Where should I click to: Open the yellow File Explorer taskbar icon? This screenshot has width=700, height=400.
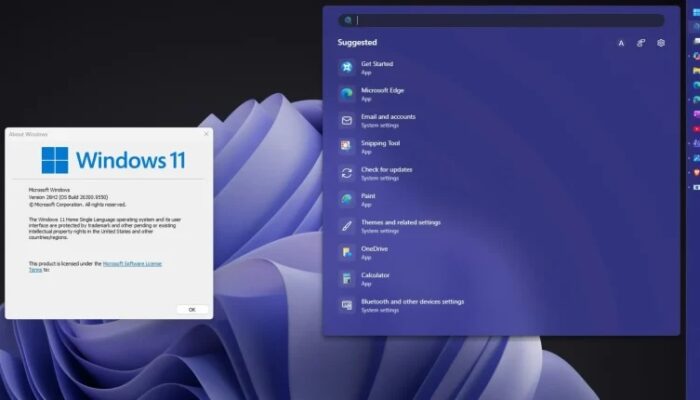(x=696, y=71)
